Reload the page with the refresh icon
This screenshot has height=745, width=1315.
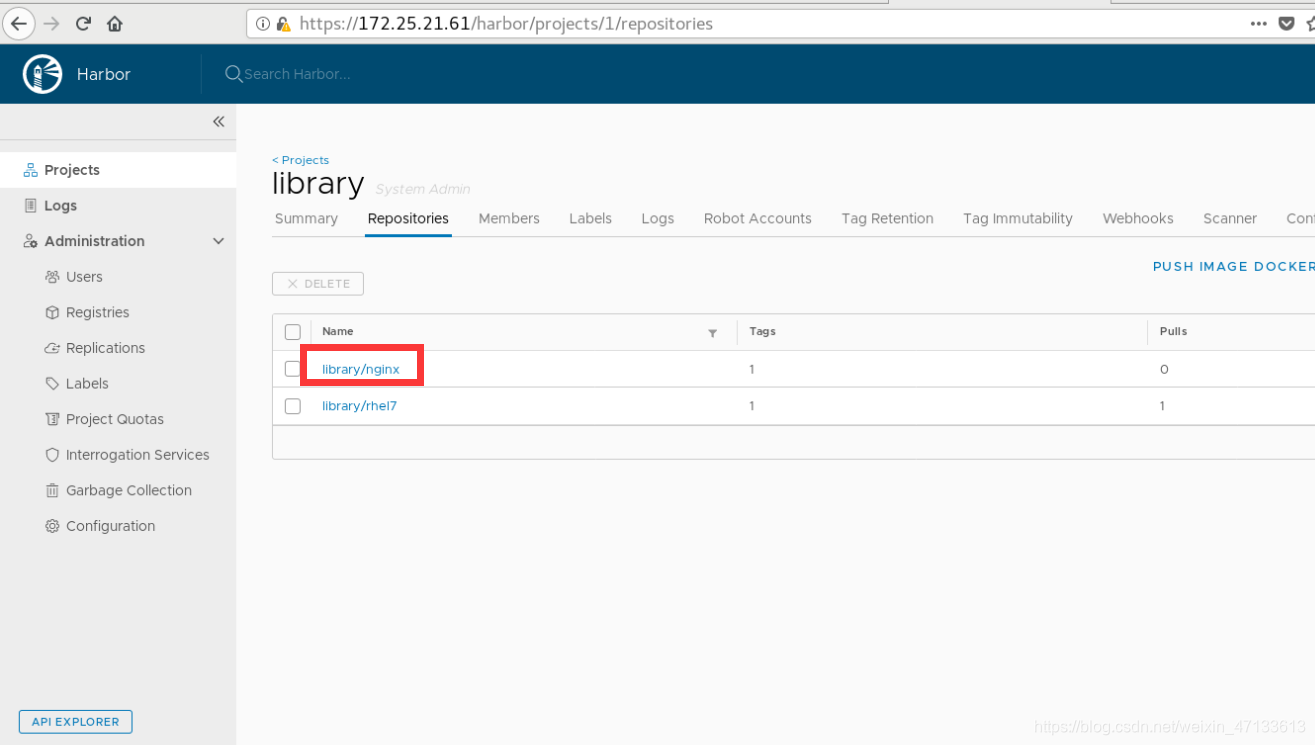[83, 23]
